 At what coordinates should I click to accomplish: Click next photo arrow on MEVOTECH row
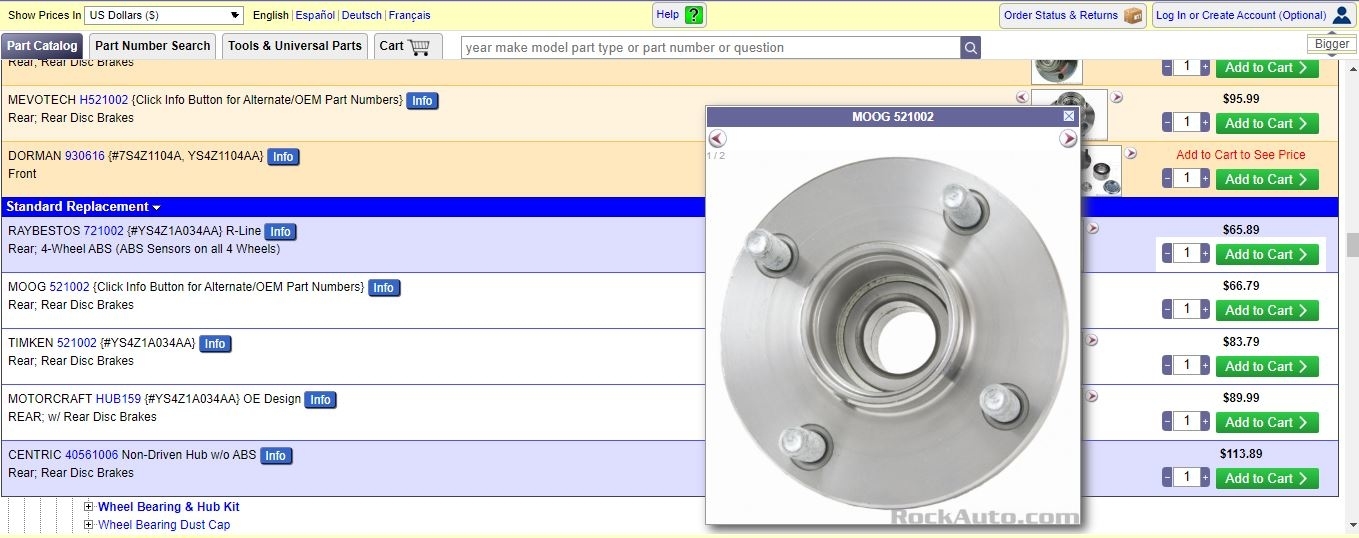tap(1117, 97)
